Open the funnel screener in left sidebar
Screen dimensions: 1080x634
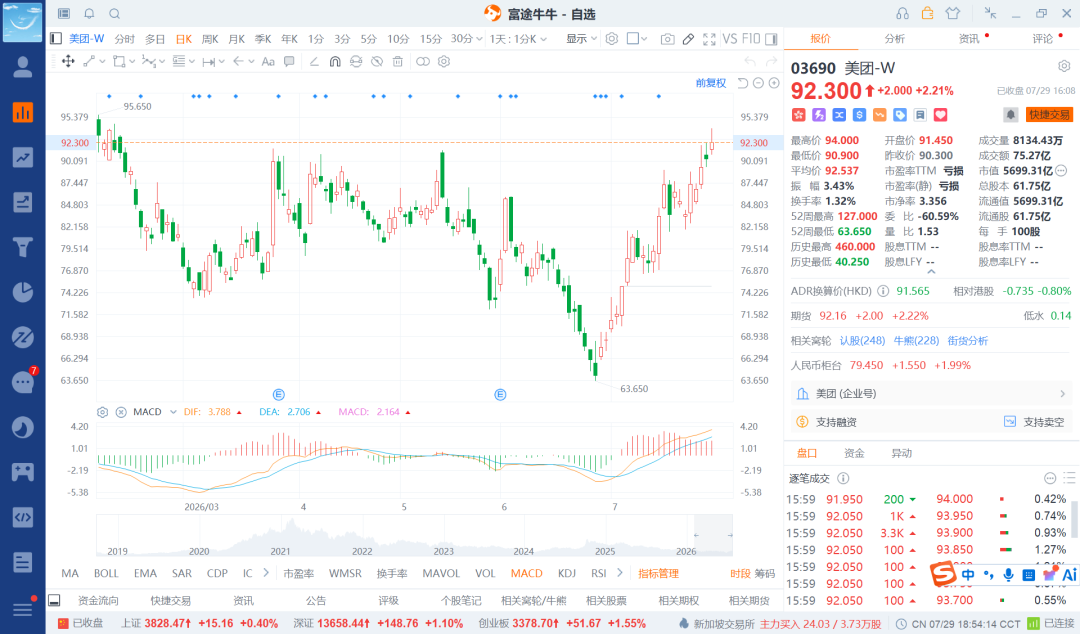[x=23, y=247]
